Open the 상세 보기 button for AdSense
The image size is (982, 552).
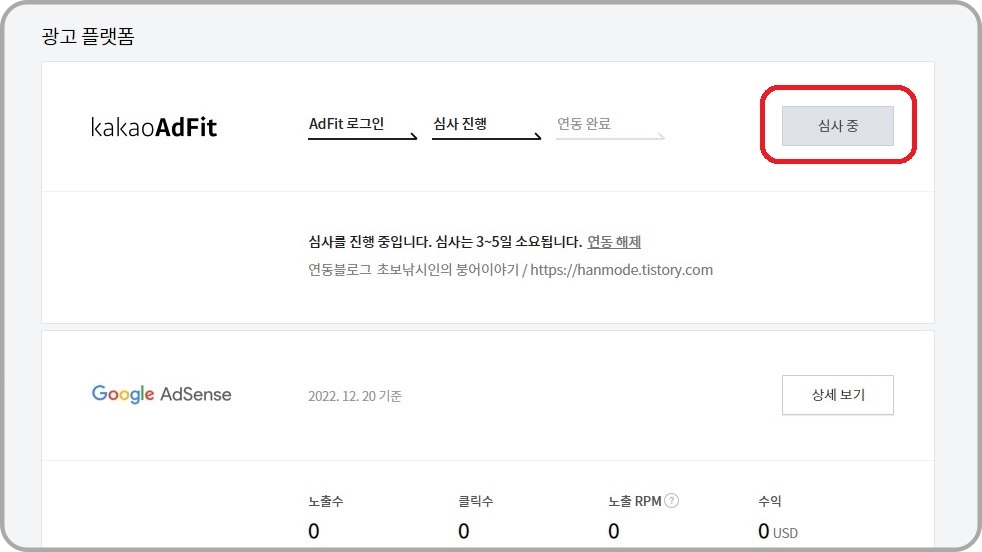tap(837, 395)
